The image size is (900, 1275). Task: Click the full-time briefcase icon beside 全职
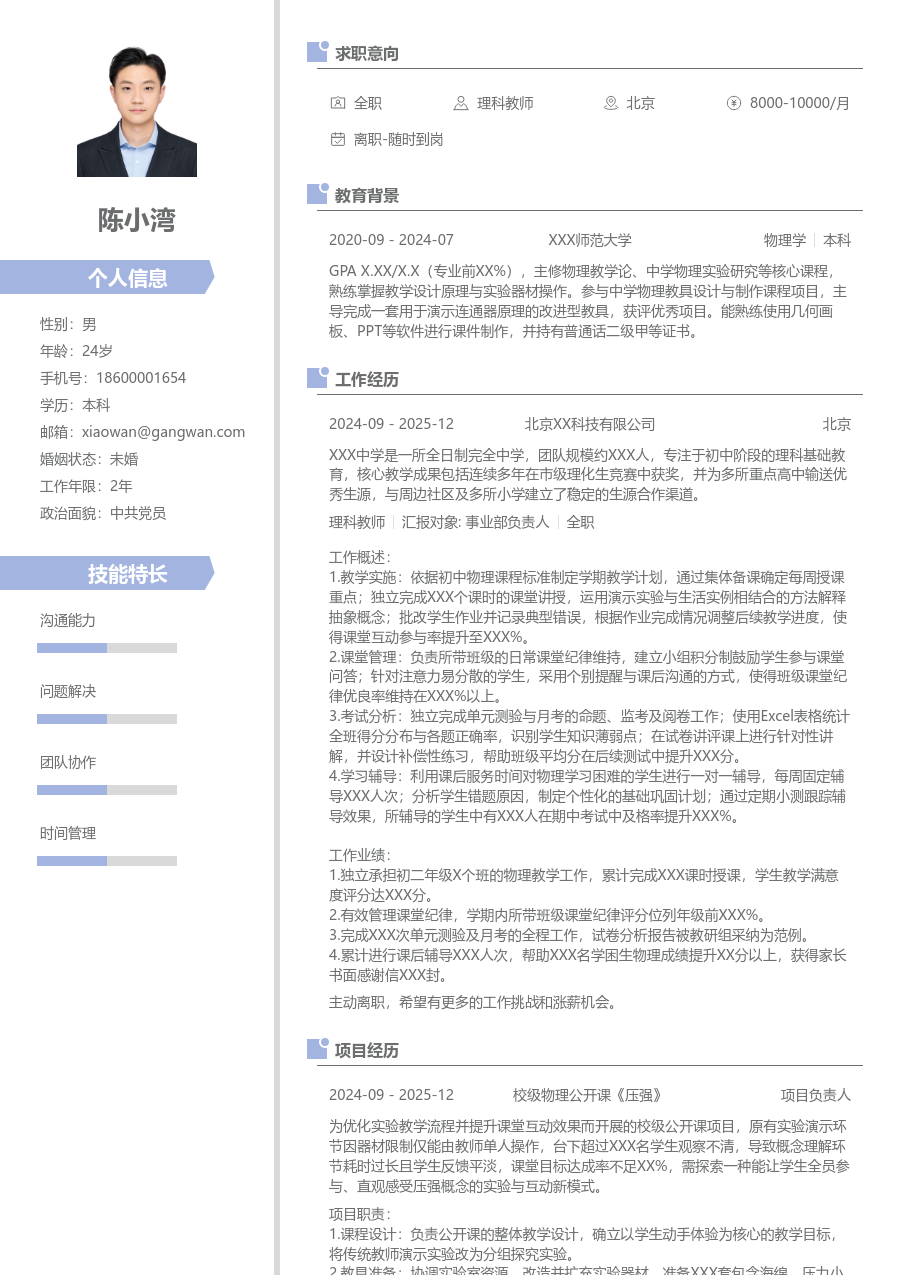coord(338,103)
